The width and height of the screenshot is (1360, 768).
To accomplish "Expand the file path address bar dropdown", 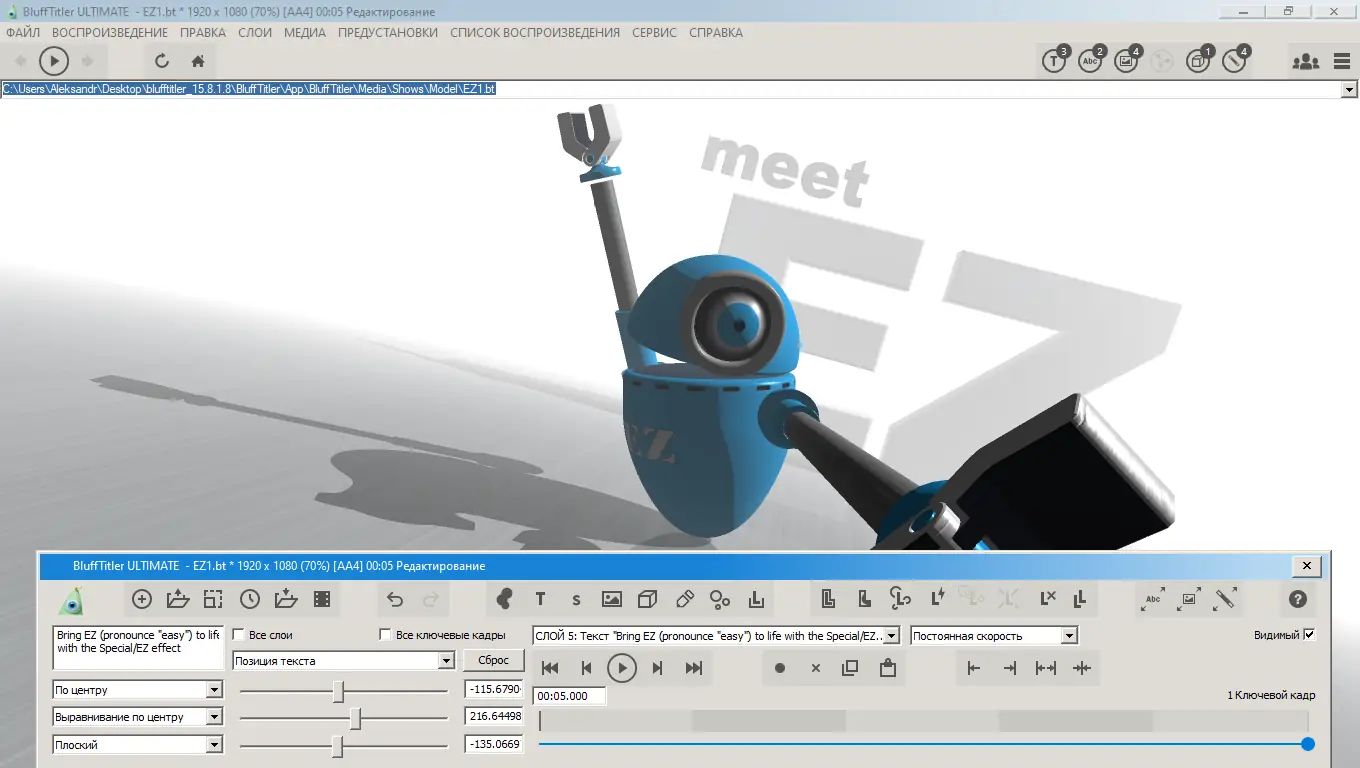I will [1349, 89].
